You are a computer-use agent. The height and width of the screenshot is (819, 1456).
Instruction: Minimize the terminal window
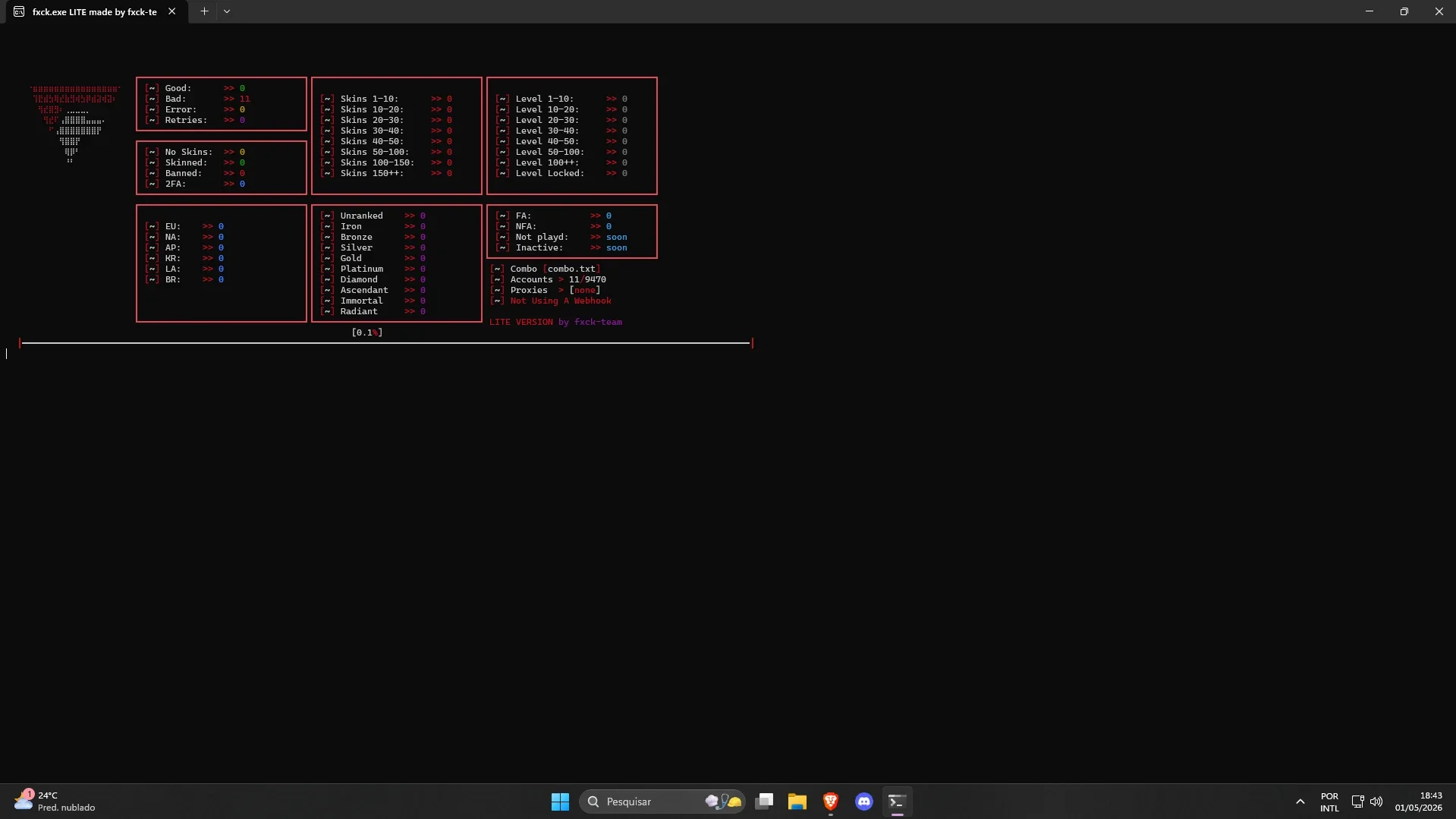pos(1370,11)
